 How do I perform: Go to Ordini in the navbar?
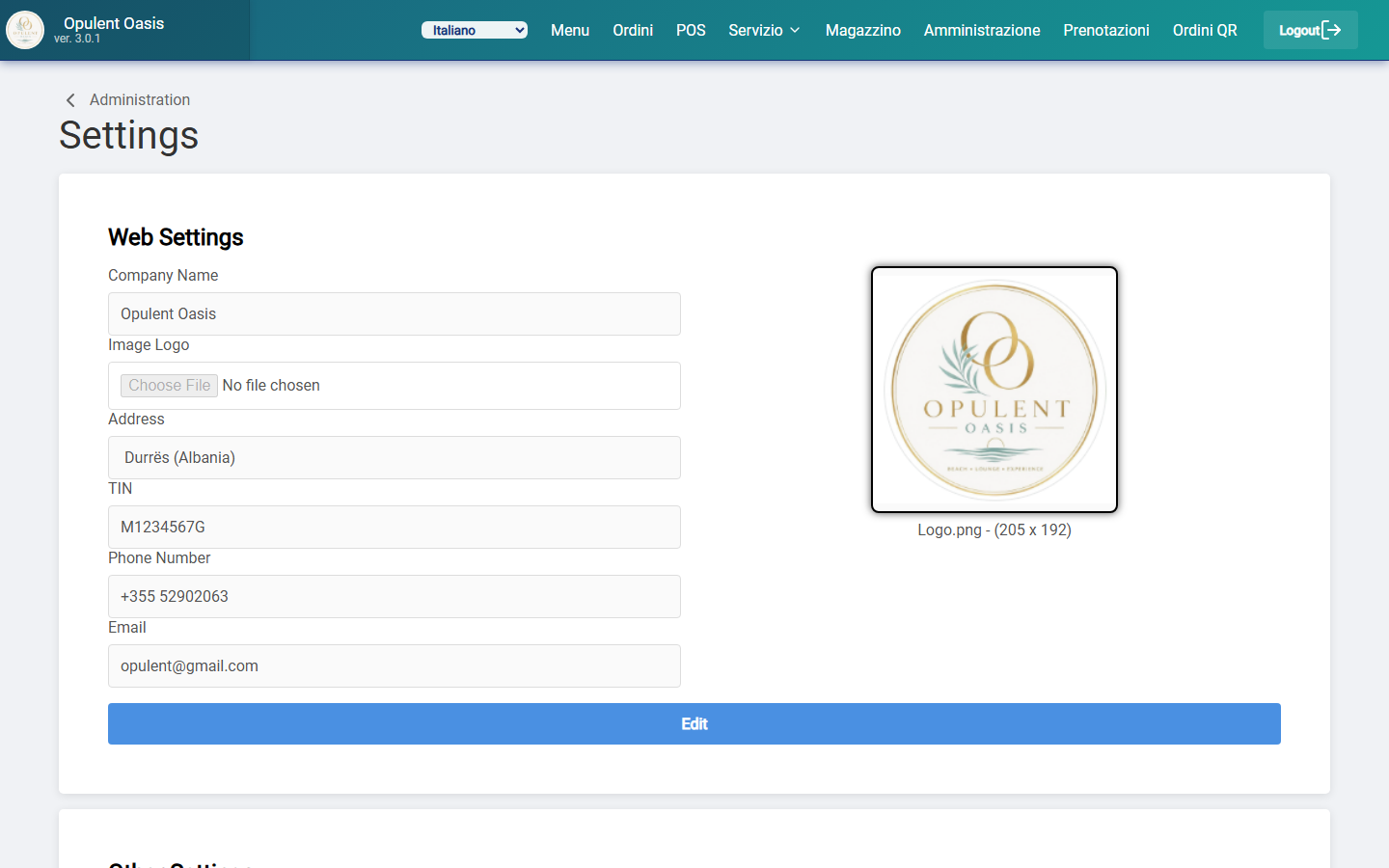(633, 30)
